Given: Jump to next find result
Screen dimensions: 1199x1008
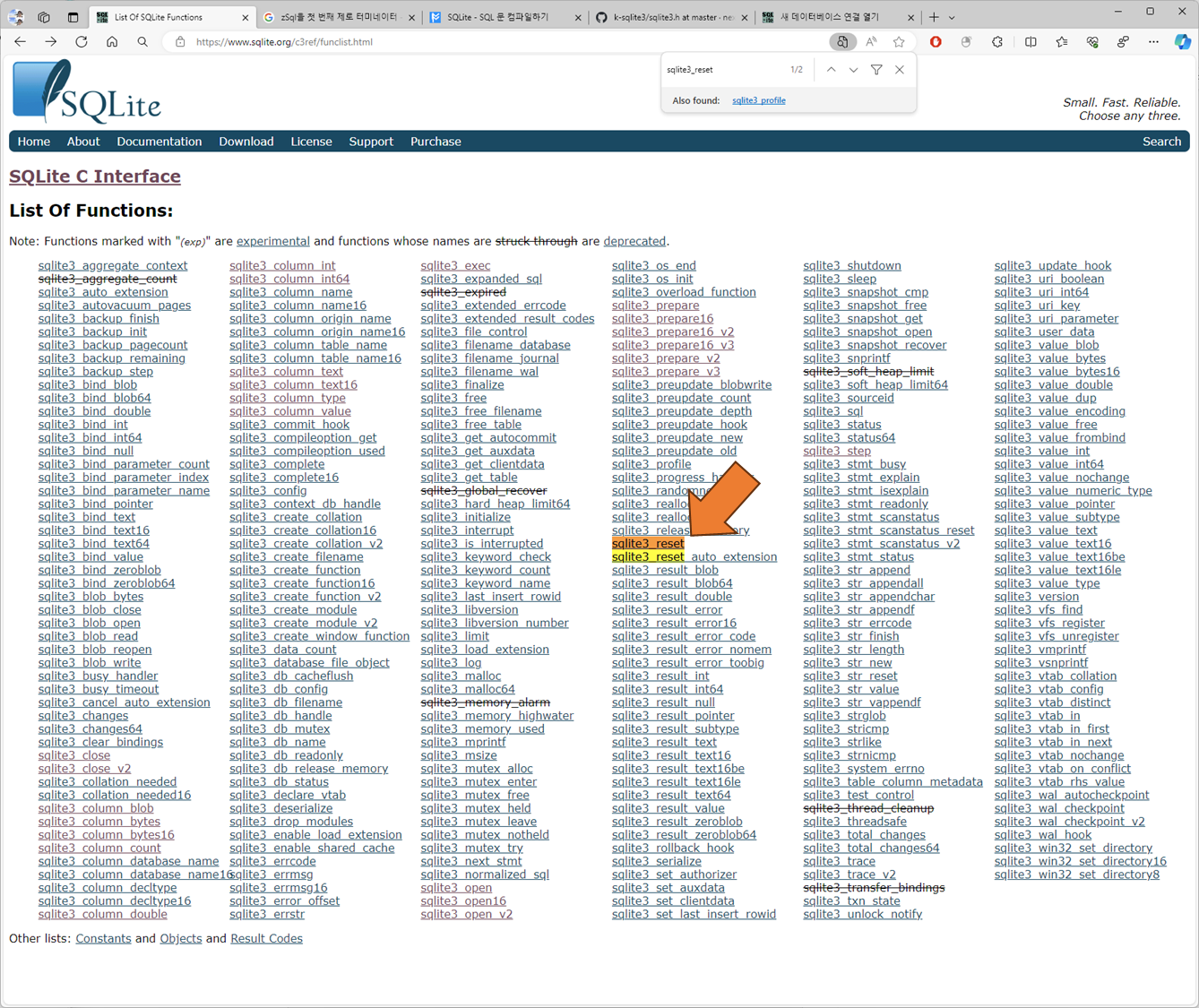Looking at the screenshot, I should click(853, 70).
